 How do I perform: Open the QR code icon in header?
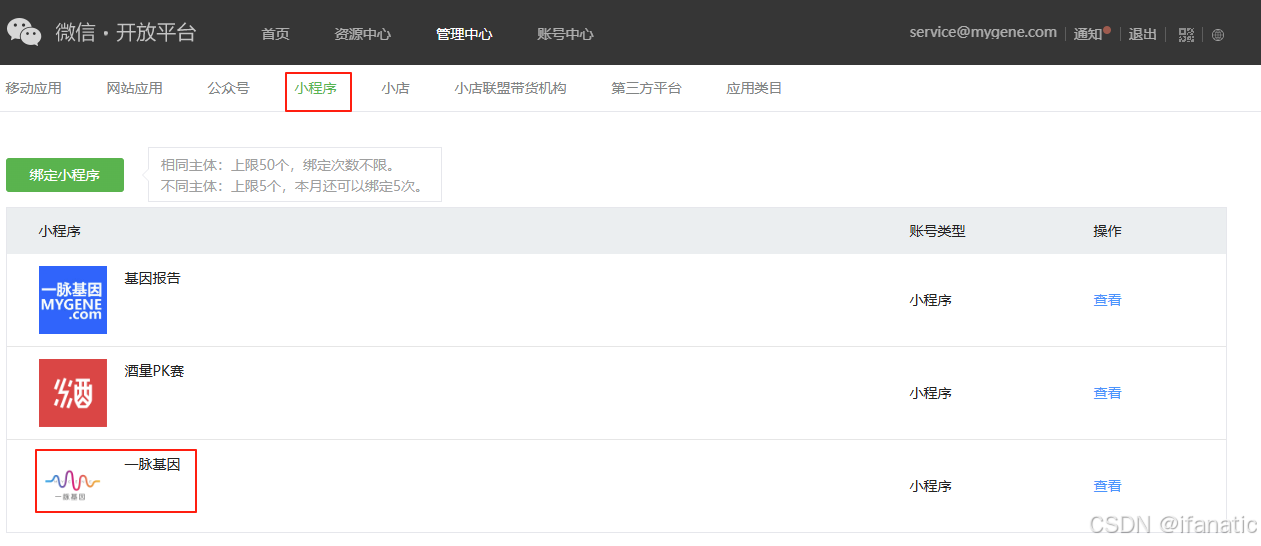[1187, 35]
